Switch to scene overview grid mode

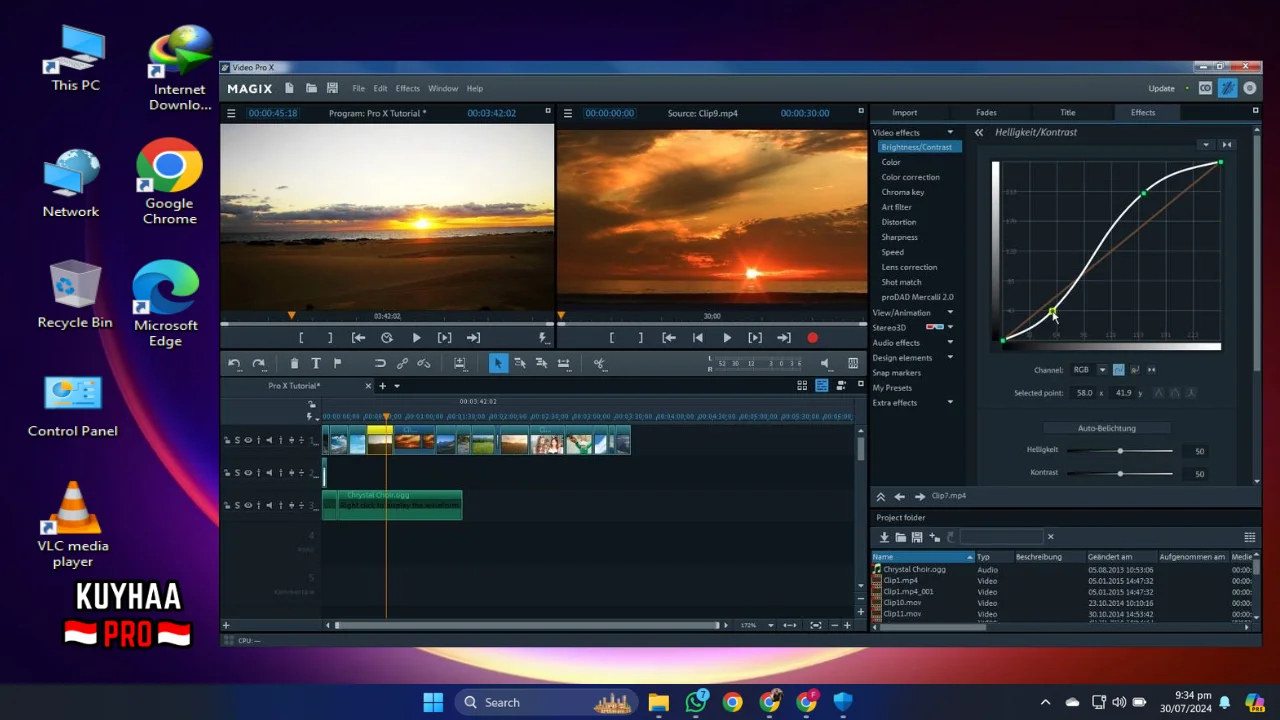tap(802, 385)
